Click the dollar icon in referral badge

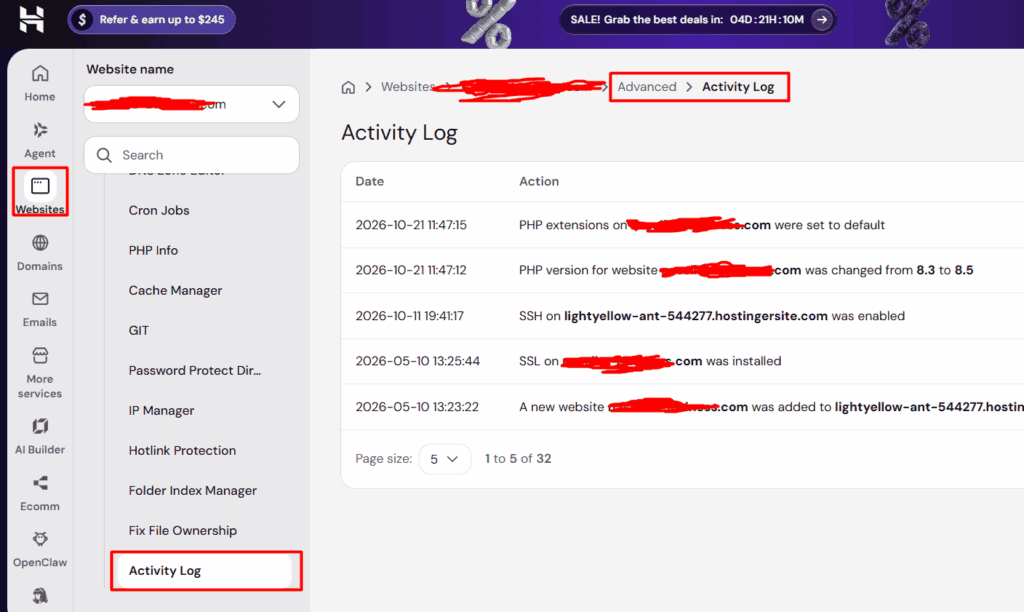[82, 20]
